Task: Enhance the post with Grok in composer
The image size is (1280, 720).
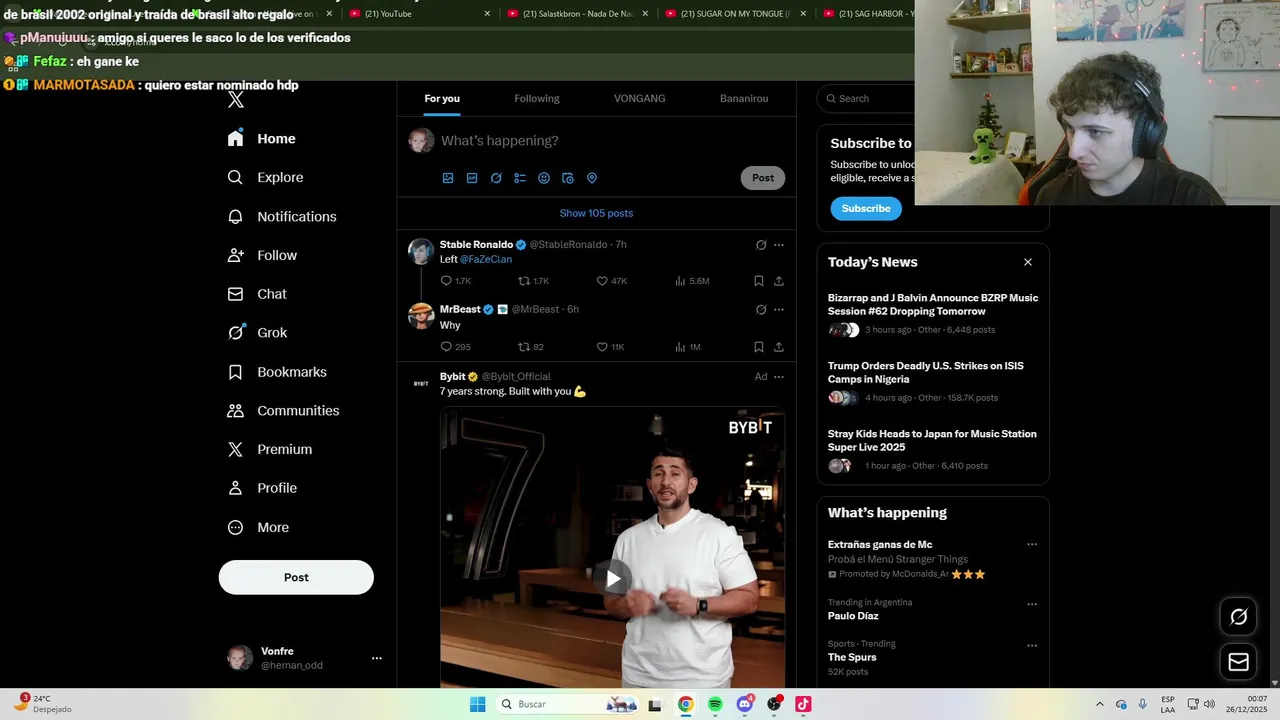Action: pos(496,178)
